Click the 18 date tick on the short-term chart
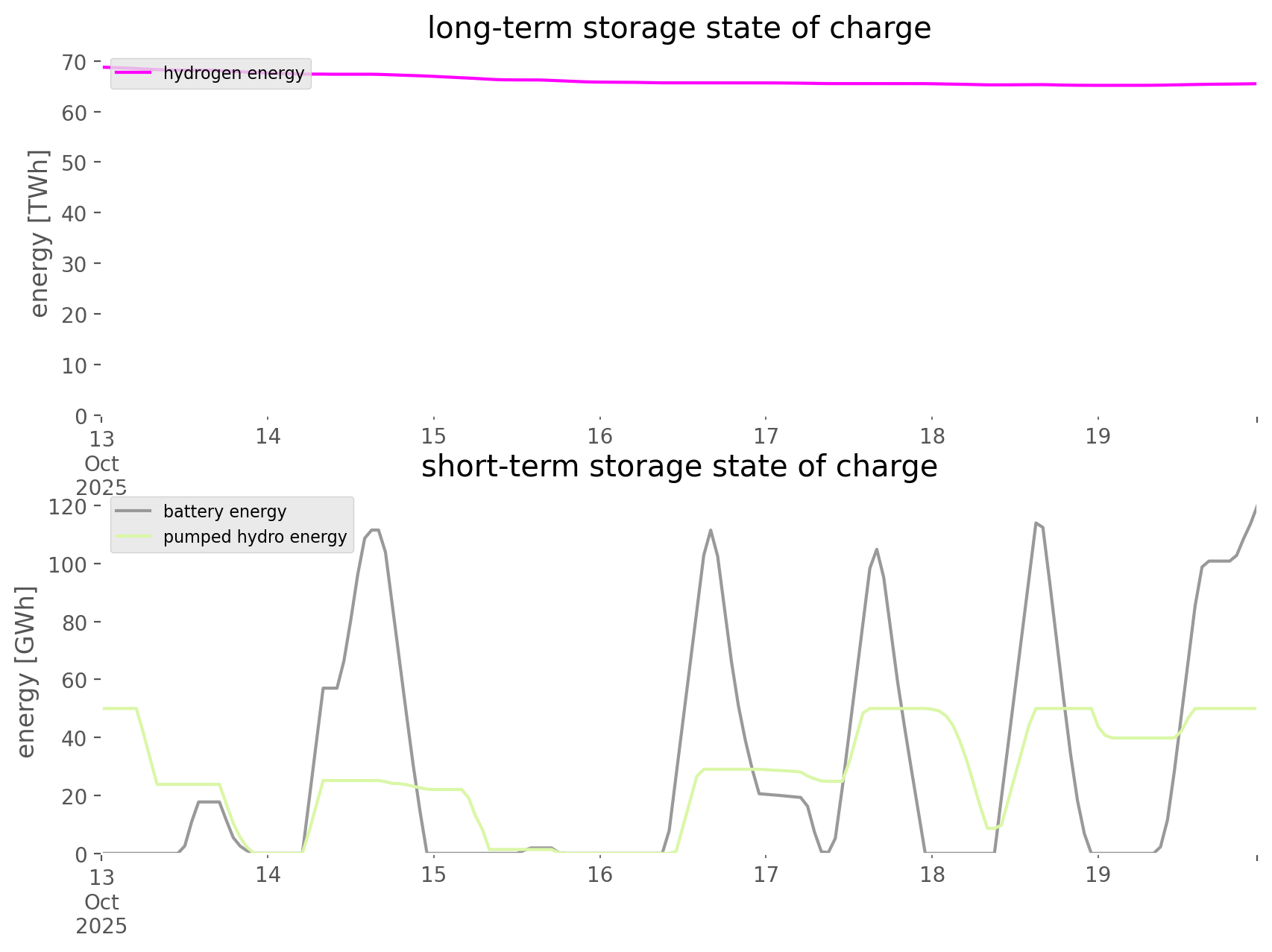Screen dimensions: 1272x952 tap(932, 875)
